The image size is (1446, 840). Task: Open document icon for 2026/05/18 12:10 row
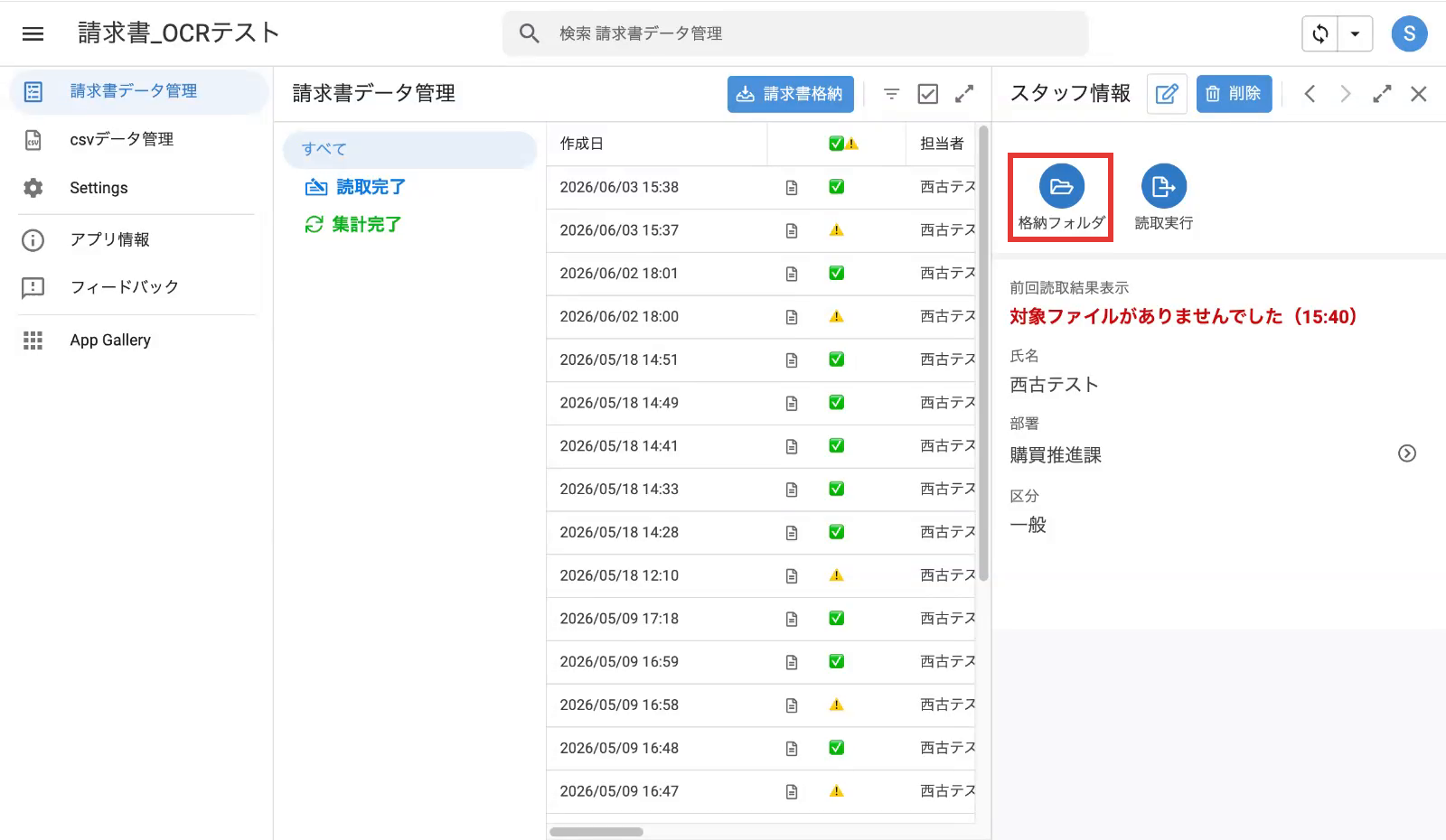(x=792, y=576)
